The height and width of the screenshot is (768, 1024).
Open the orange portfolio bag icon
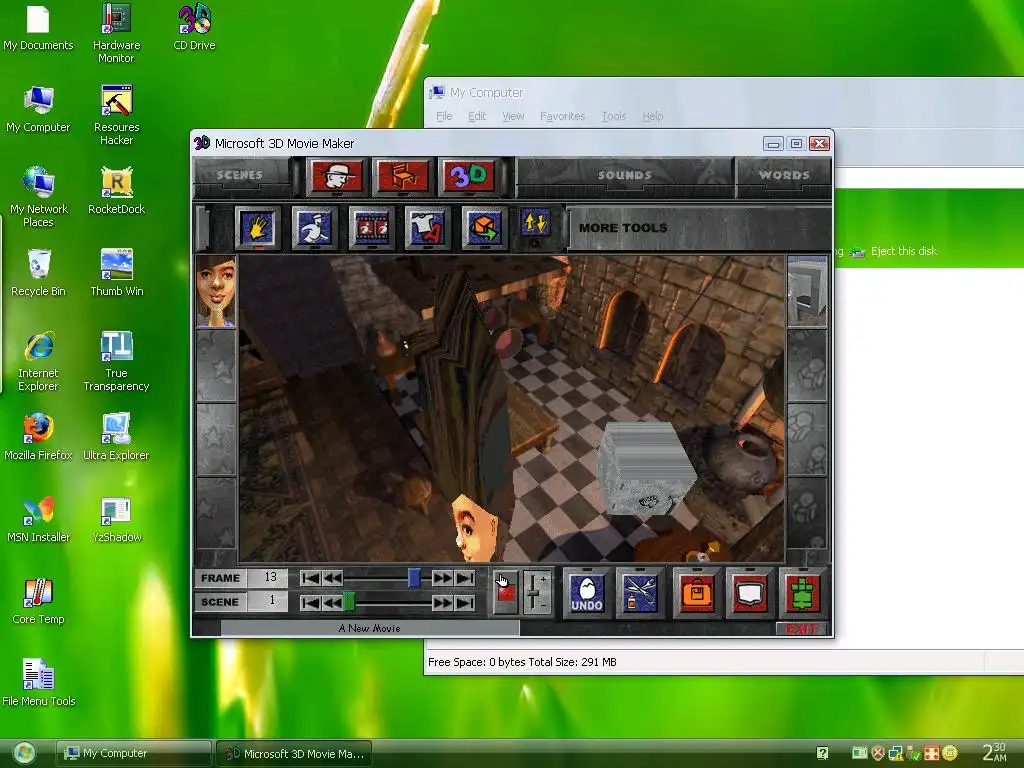(697, 592)
